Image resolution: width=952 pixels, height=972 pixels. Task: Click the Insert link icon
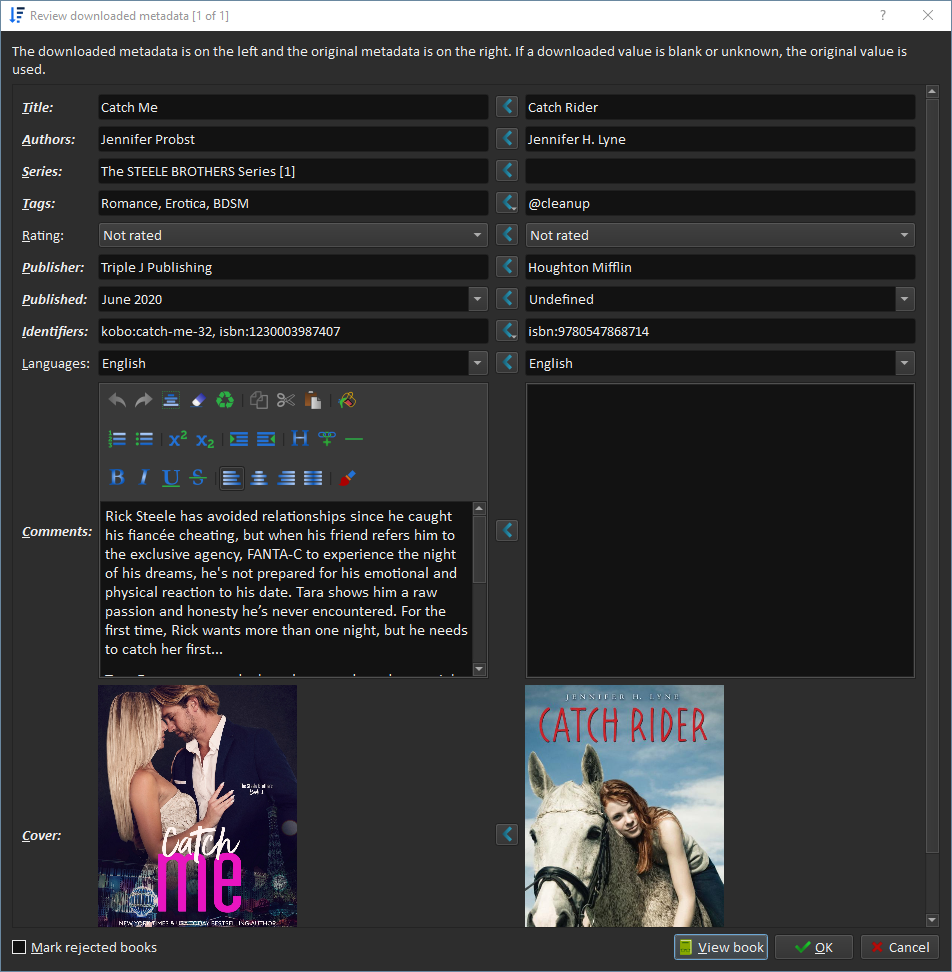point(327,439)
